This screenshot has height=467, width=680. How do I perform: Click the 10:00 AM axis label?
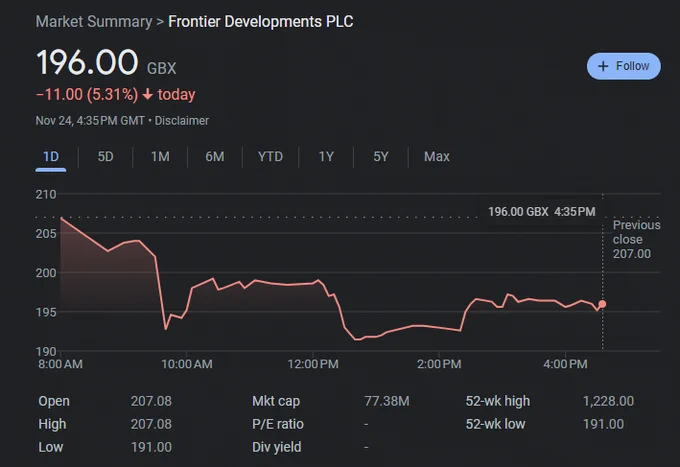point(187,364)
